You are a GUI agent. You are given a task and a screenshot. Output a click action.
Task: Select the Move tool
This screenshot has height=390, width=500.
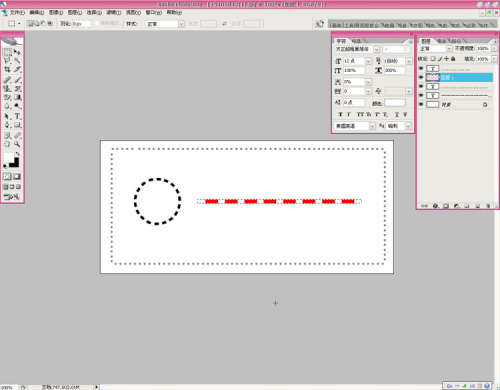(x=17, y=52)
